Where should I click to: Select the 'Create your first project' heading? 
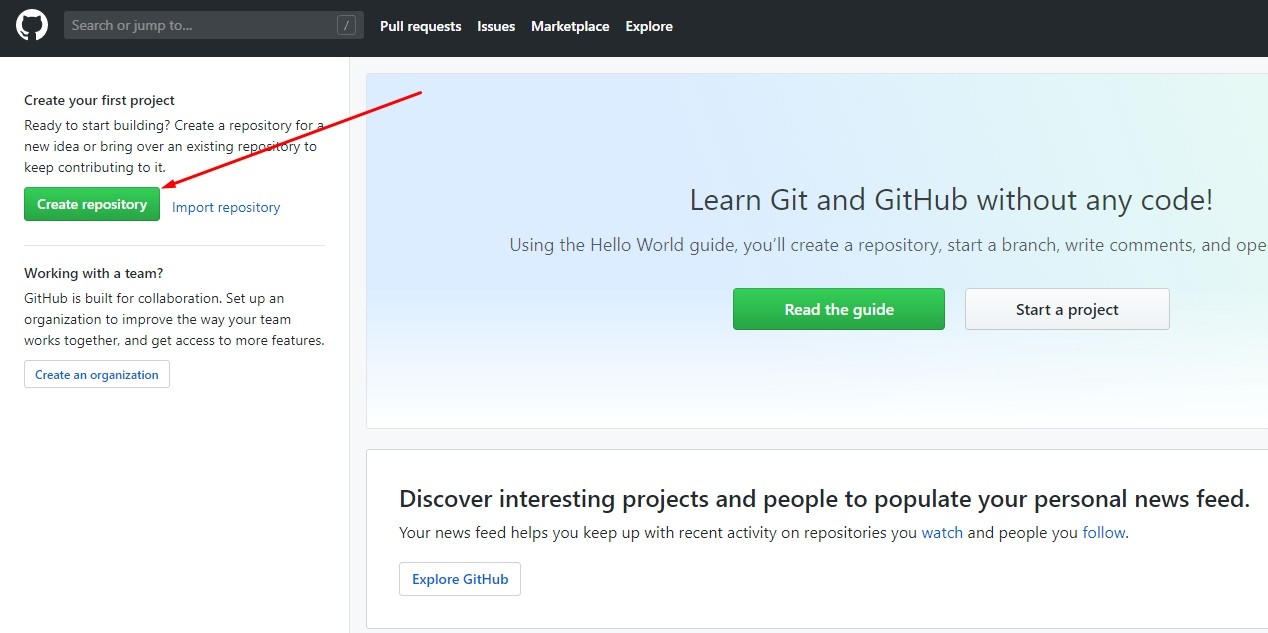click(x=99, y=100)
